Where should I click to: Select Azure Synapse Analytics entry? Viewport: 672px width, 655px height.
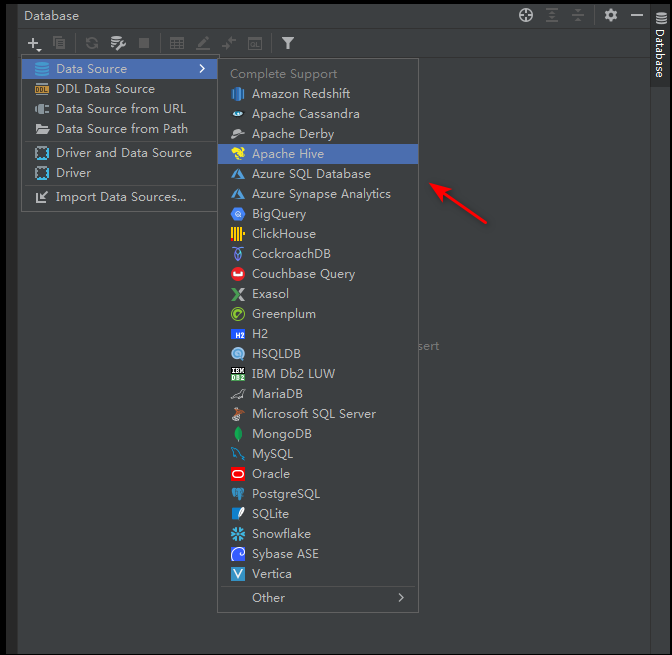318,194
